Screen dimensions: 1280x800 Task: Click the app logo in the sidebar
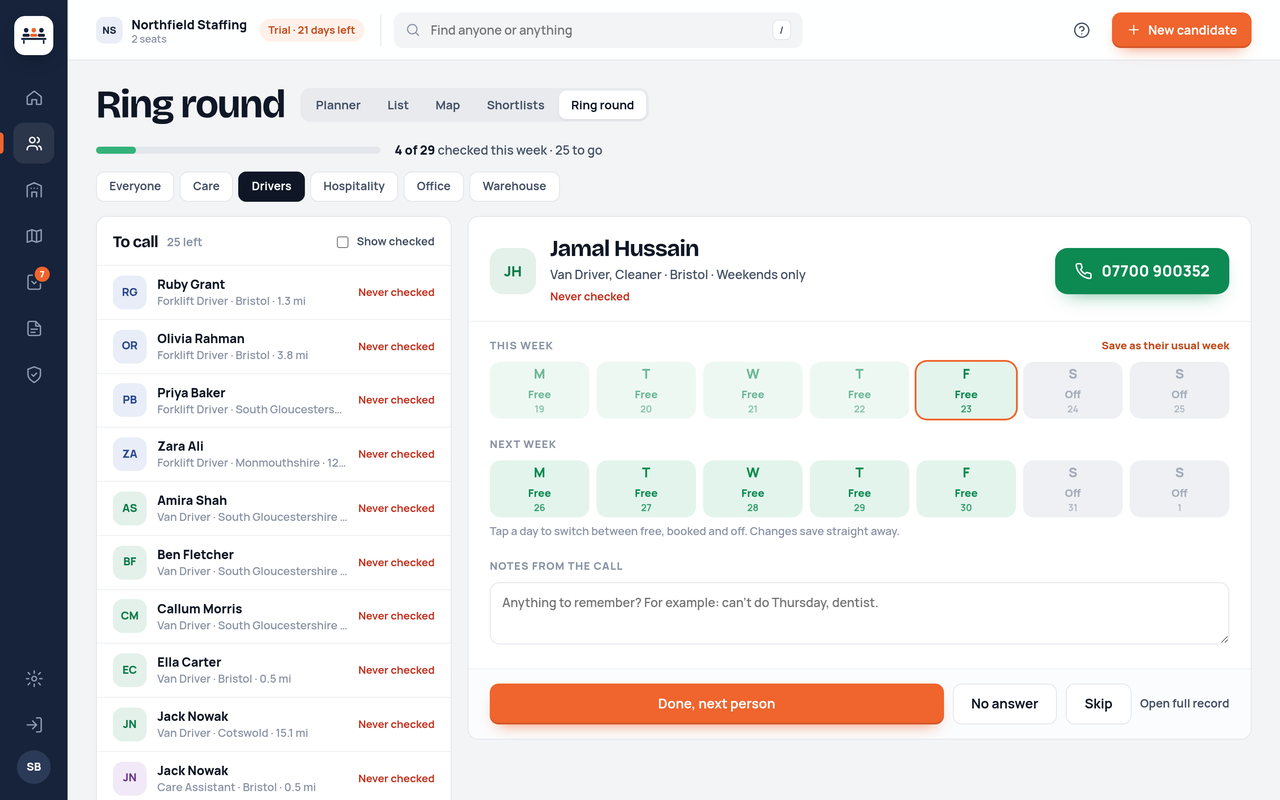tap(34, 36)
